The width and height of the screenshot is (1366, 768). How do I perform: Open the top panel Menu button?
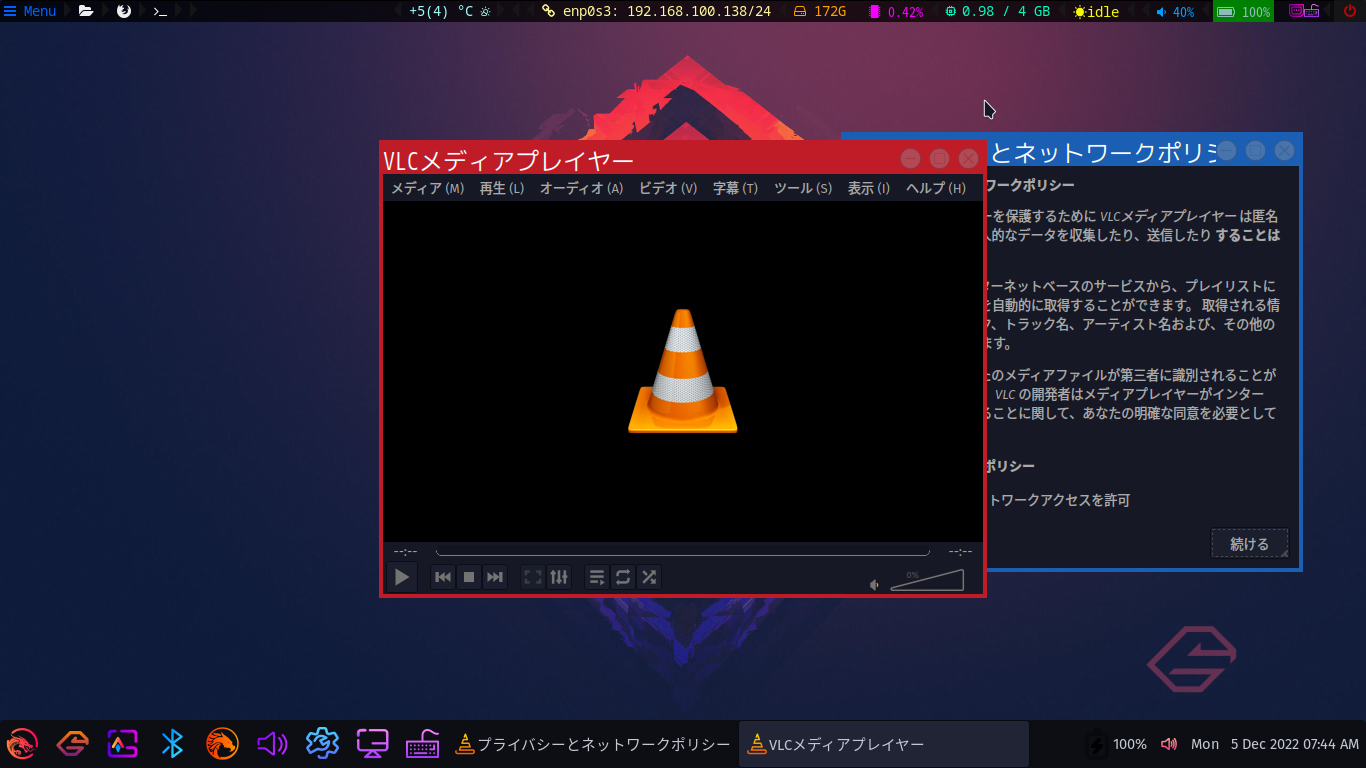point(30,11)
